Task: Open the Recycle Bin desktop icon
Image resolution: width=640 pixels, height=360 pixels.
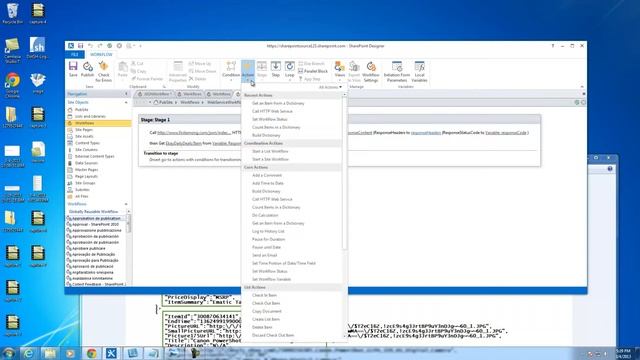Action: tap(12, 13)
